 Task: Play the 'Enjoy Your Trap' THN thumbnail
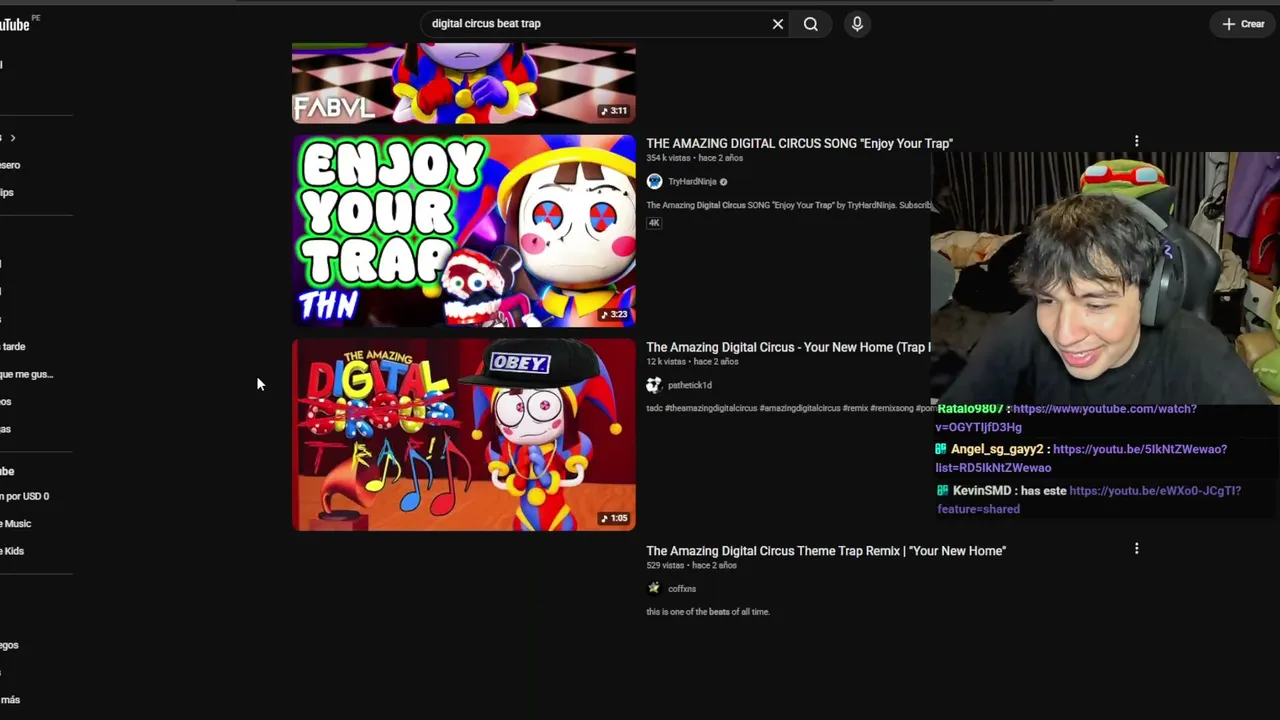[464, 231]
